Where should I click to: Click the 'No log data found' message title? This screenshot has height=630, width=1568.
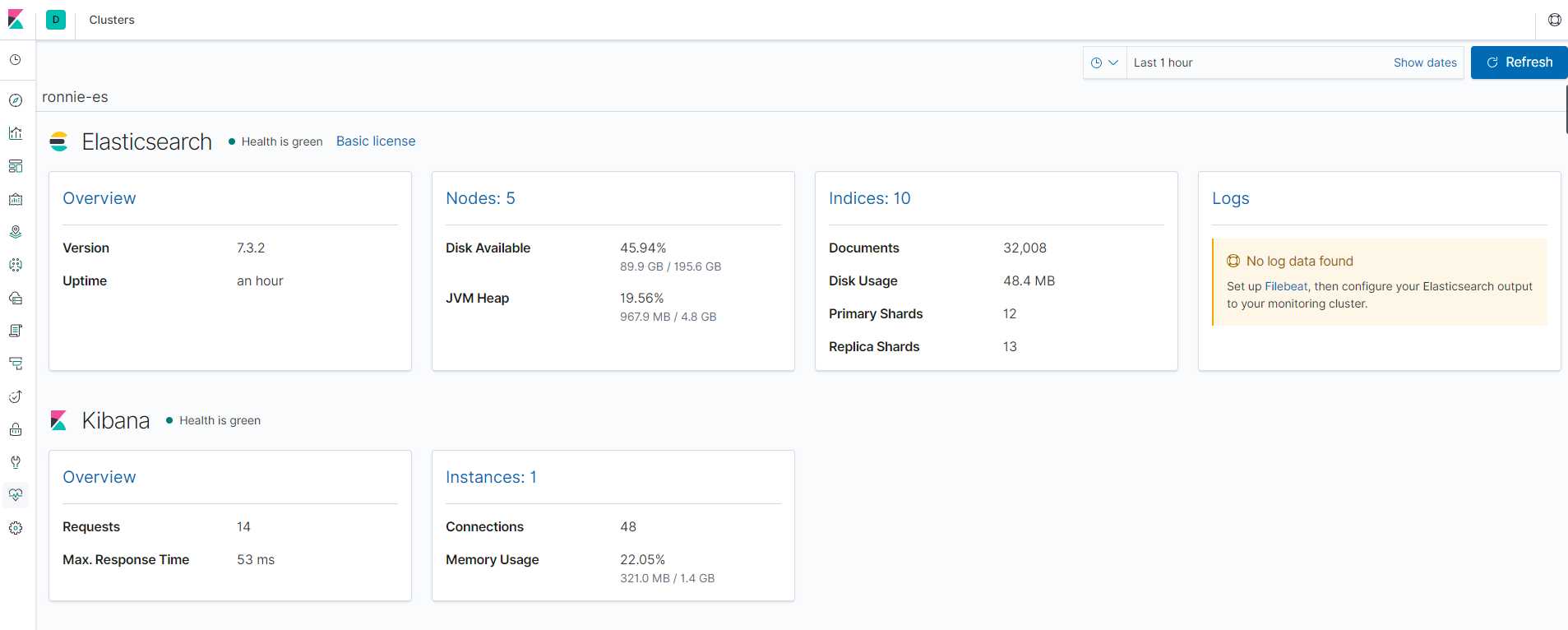tap(1299, 261)
